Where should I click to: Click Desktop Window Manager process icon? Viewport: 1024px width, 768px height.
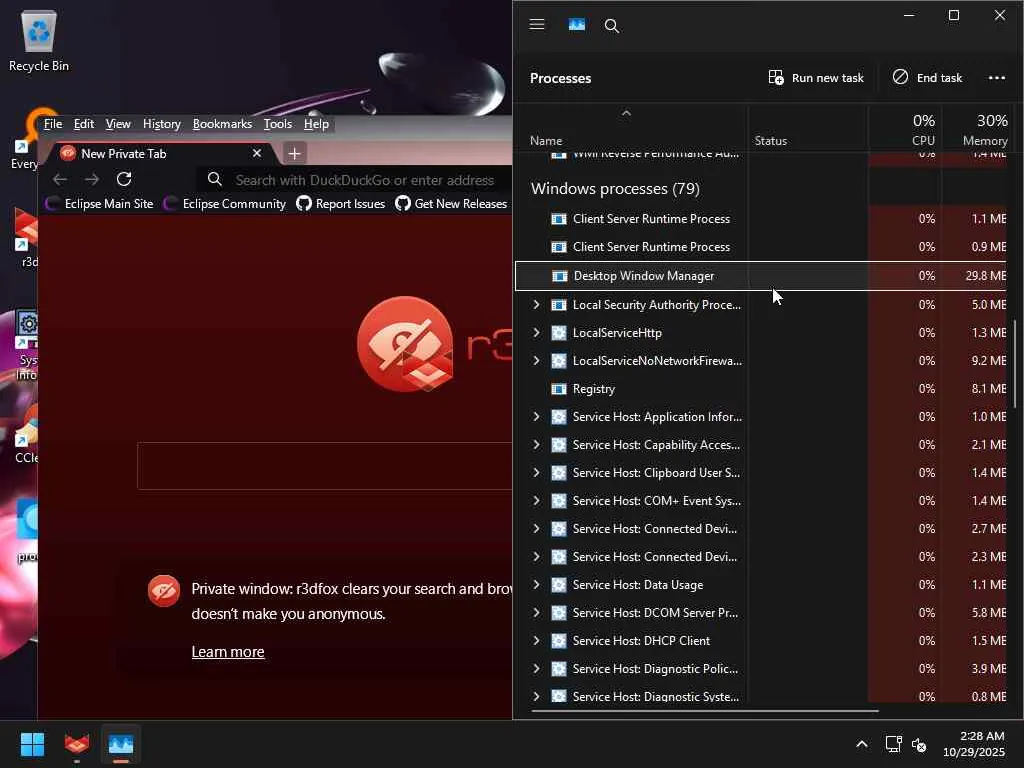pos(560,276)
